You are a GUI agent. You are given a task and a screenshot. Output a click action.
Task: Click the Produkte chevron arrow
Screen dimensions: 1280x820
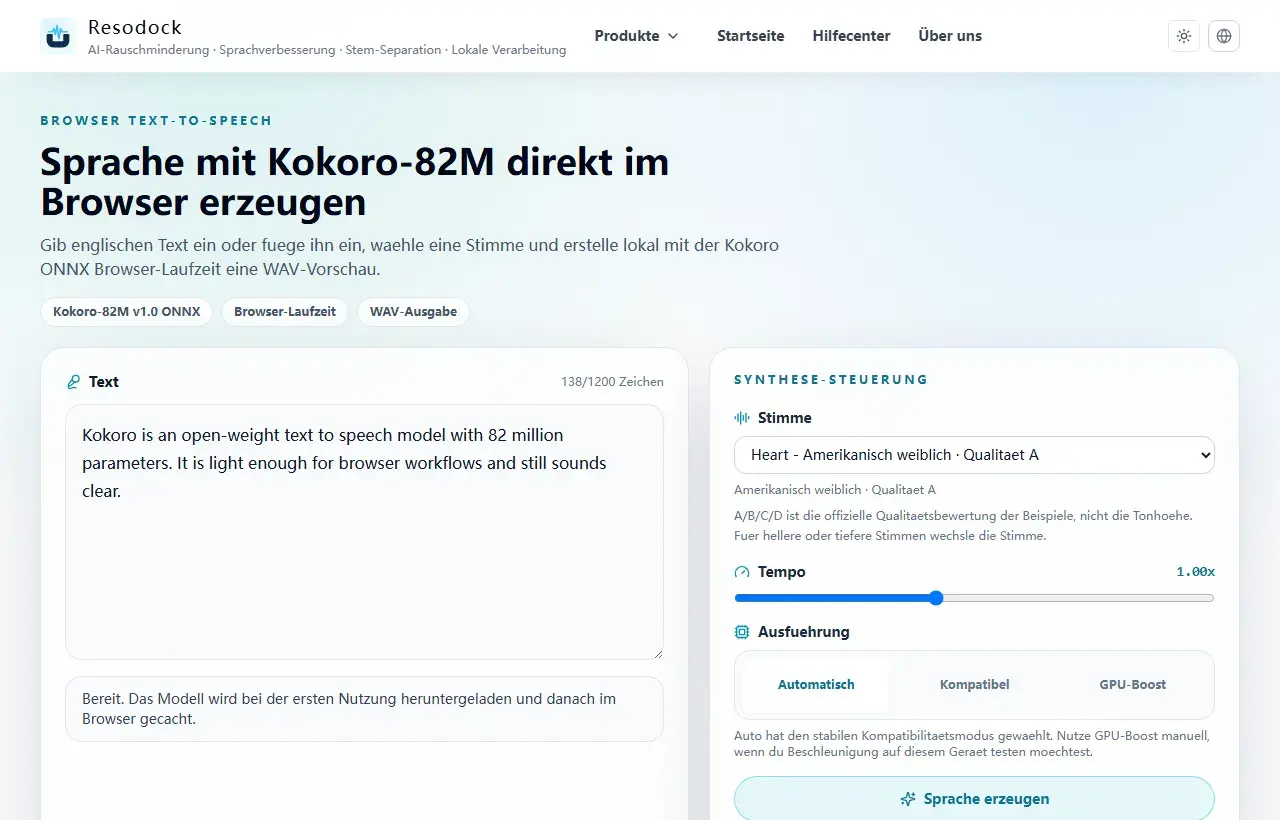[673, 36]
